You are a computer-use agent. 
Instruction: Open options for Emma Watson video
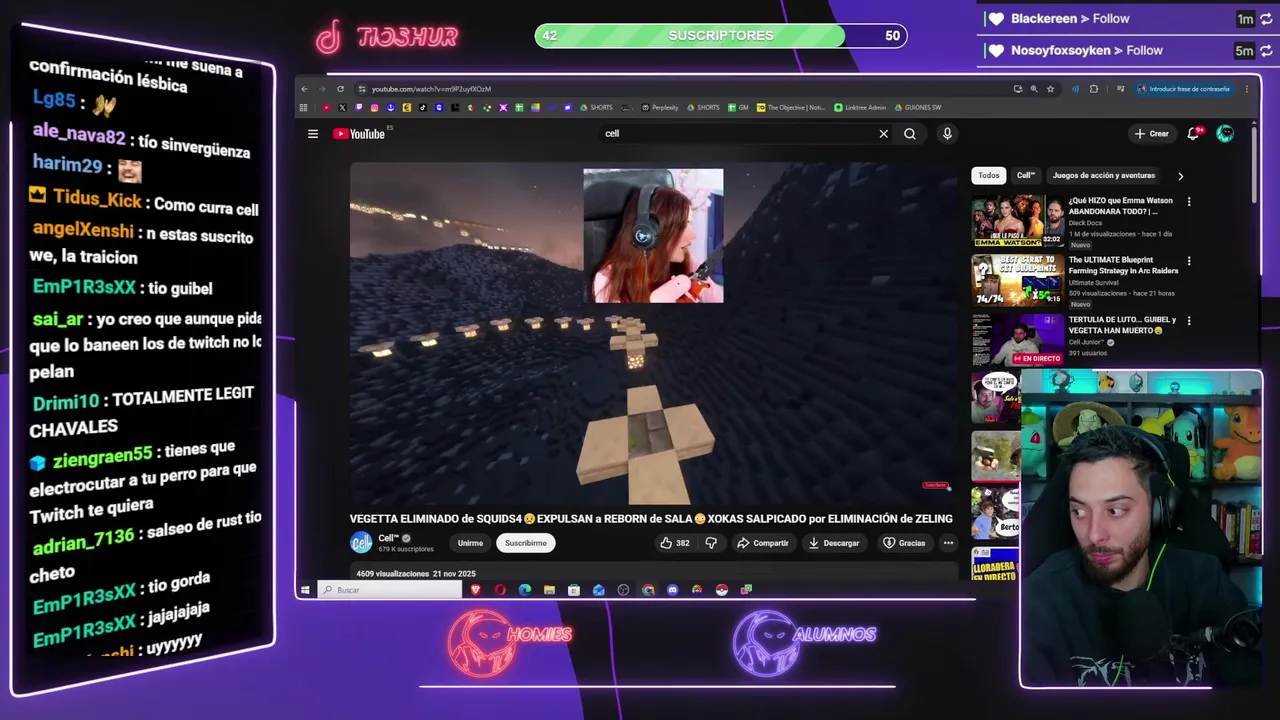click(1189, 202)
